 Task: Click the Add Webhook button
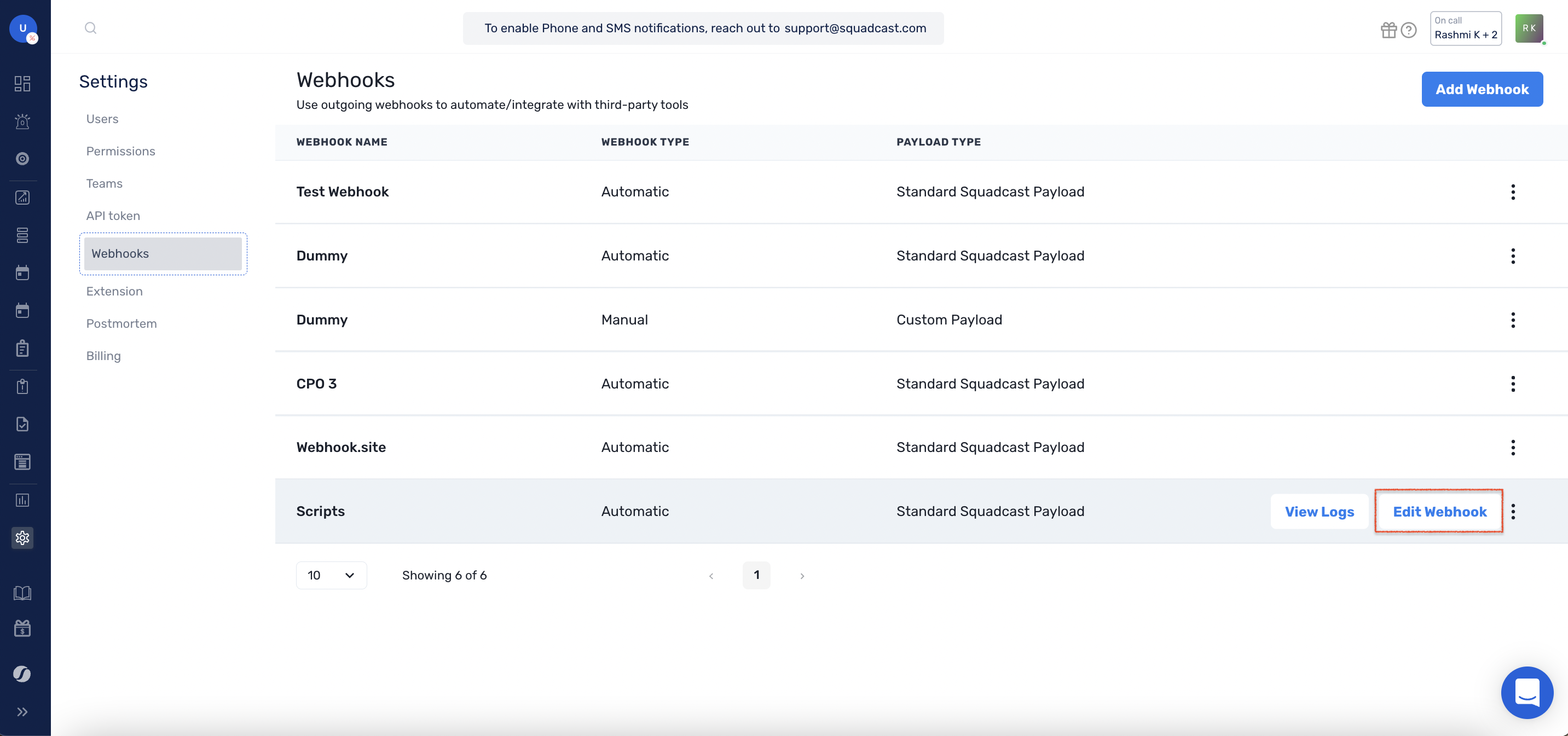point(1482,89)
